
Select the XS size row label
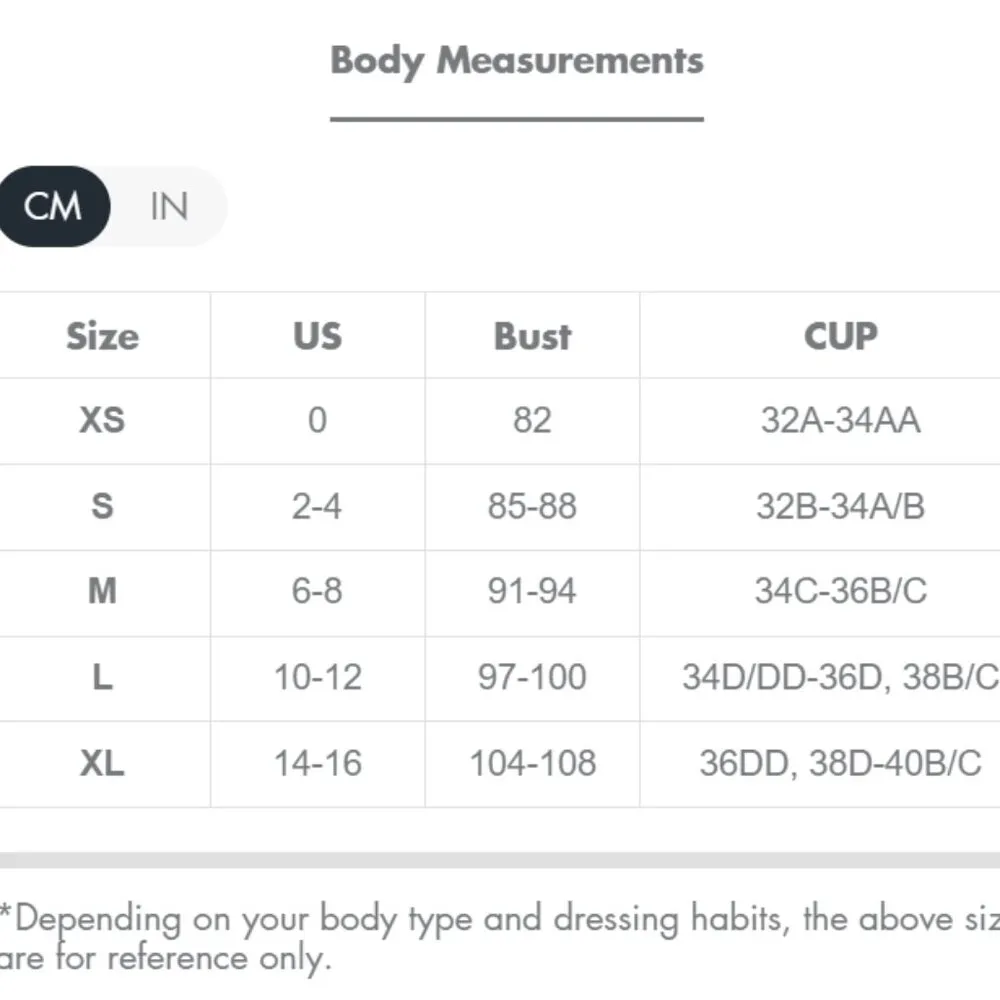click(x=102, y=420)
